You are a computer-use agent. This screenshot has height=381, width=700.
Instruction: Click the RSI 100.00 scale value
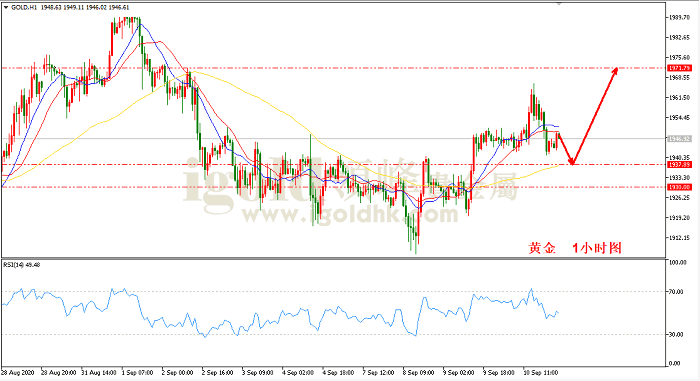(x=678, y=263)
